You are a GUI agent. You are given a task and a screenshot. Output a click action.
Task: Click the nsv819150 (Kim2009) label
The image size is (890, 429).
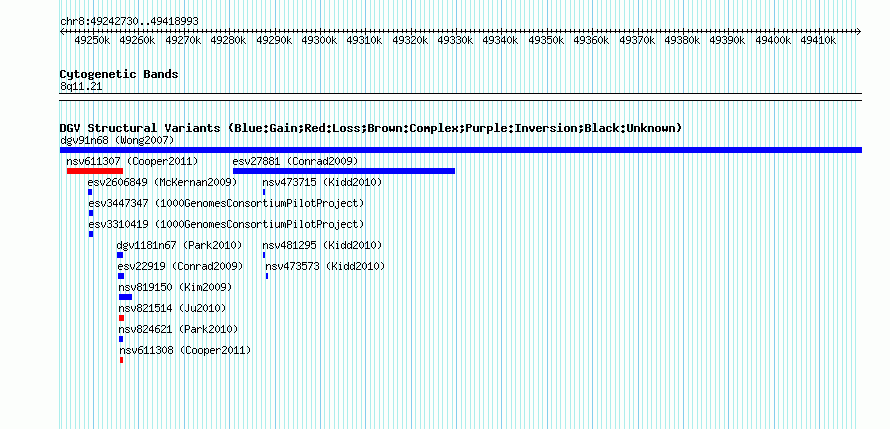[x=175, y=287]
